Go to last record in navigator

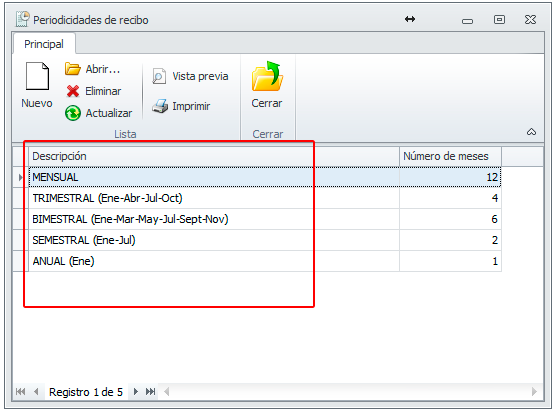pos(151,392)
